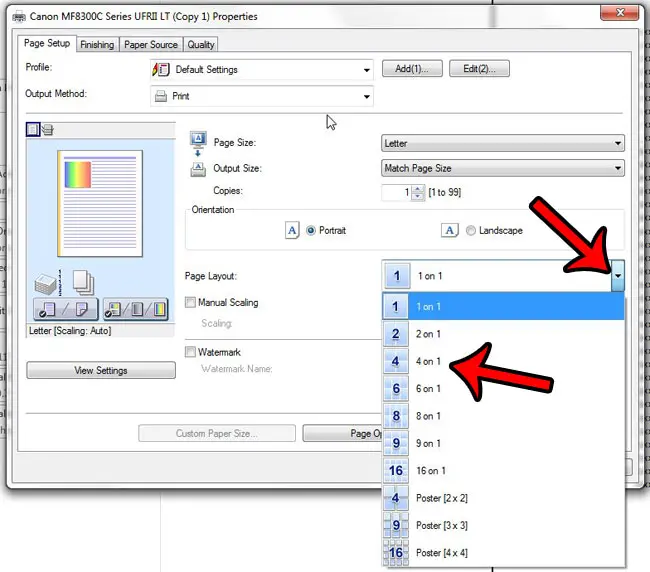Screen dimensions: 650x572
Task: Click the copies collate pages icon
Action: (83, 282)
